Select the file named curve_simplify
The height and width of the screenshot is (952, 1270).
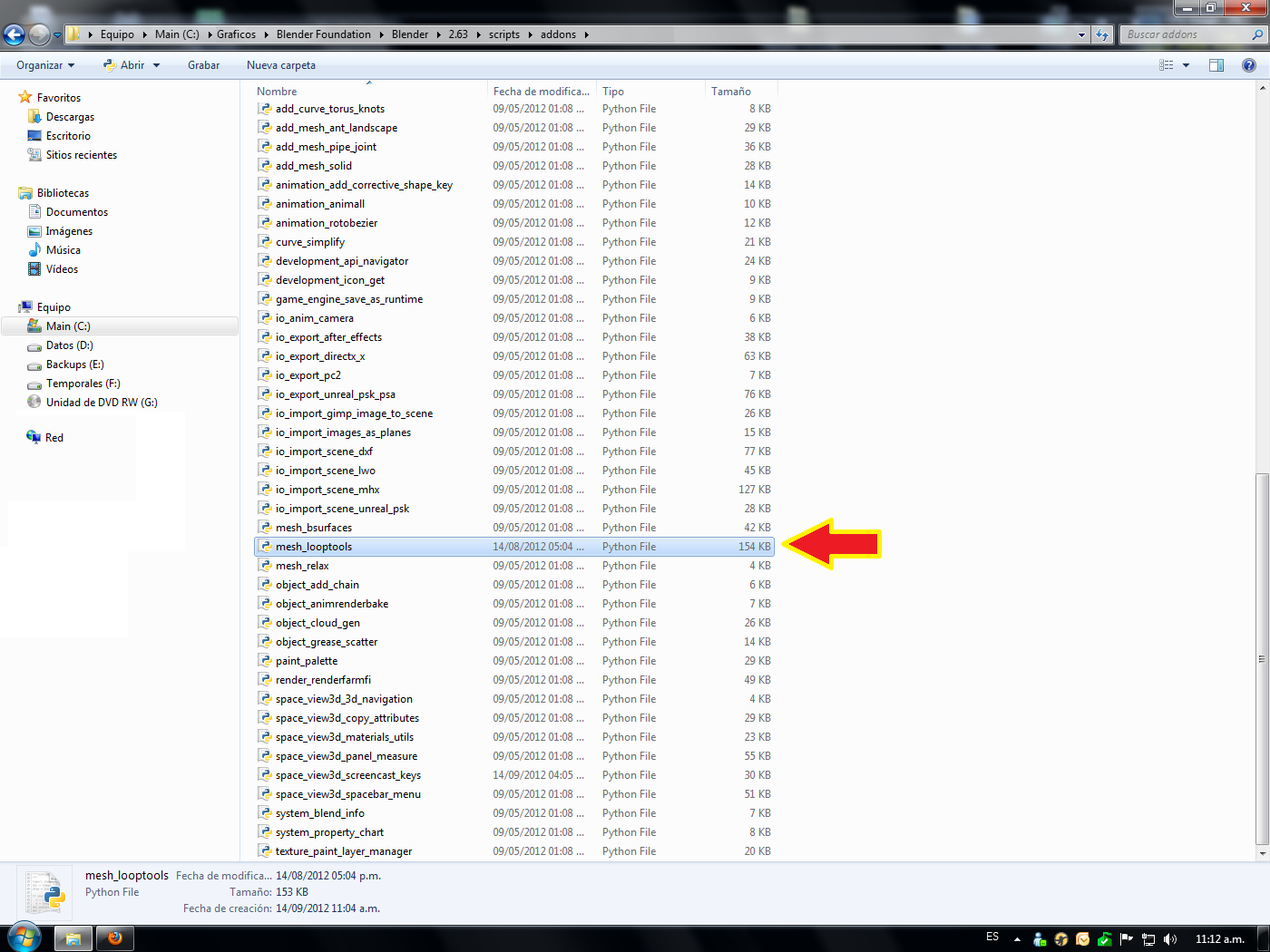pos(514,242)
